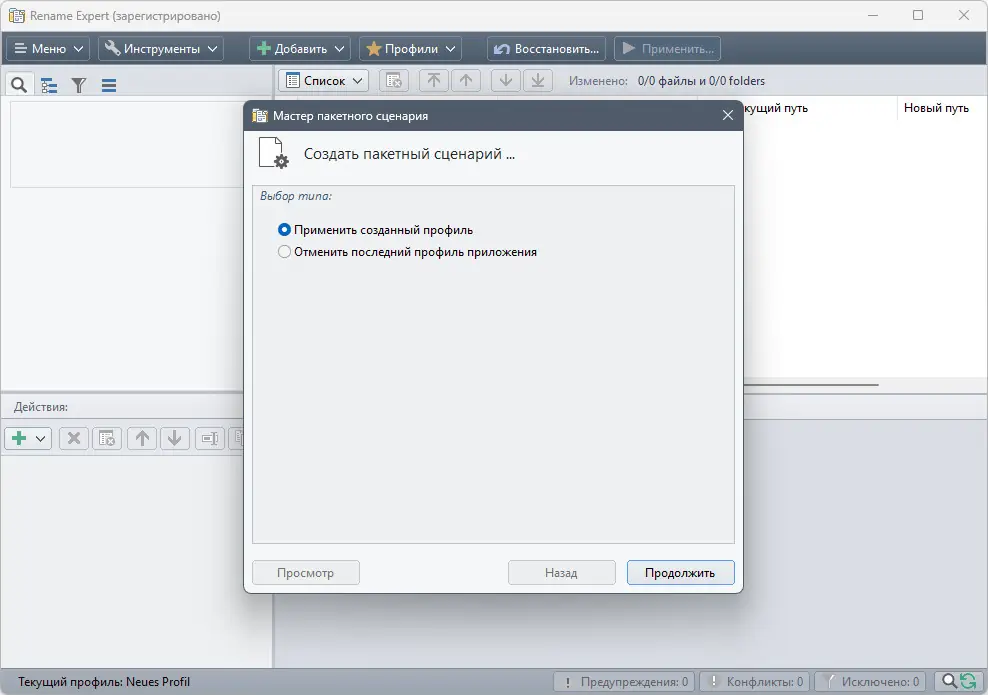
Task: Open the Профили dropdown
Action: click(x=410, y=49)
